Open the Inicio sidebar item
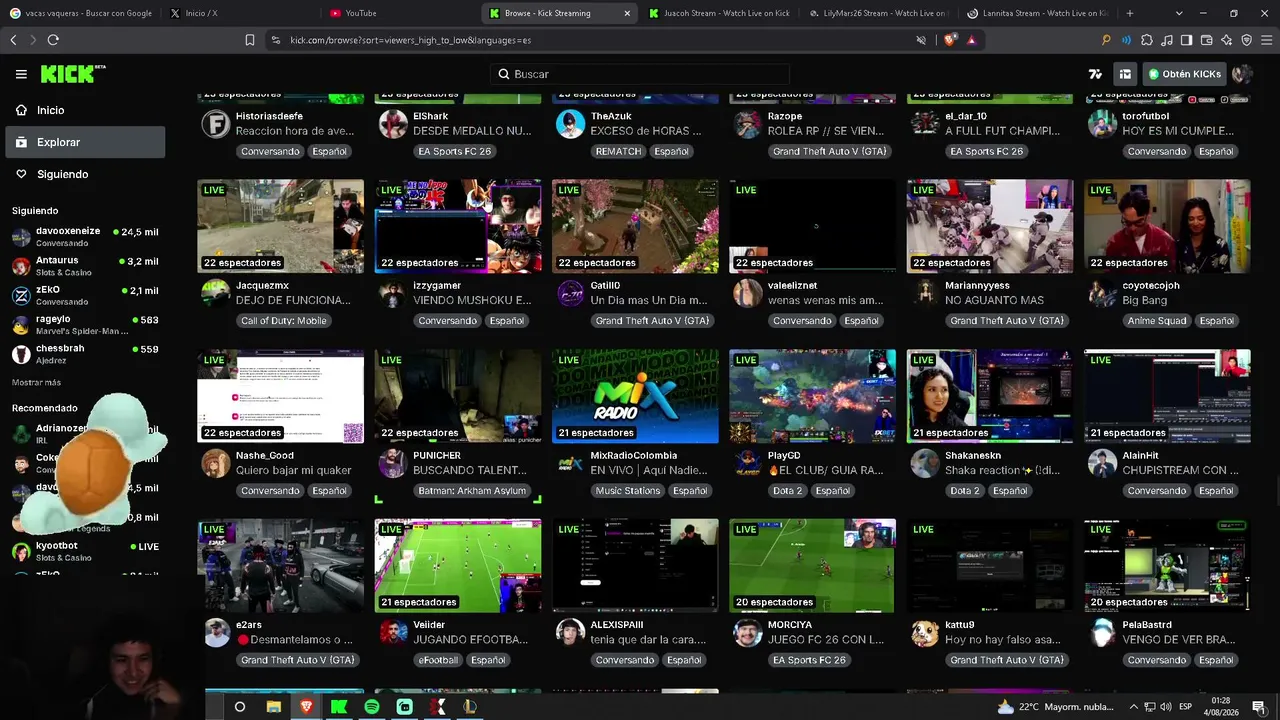Viewport: 1280px width, 720px height. 84,110
